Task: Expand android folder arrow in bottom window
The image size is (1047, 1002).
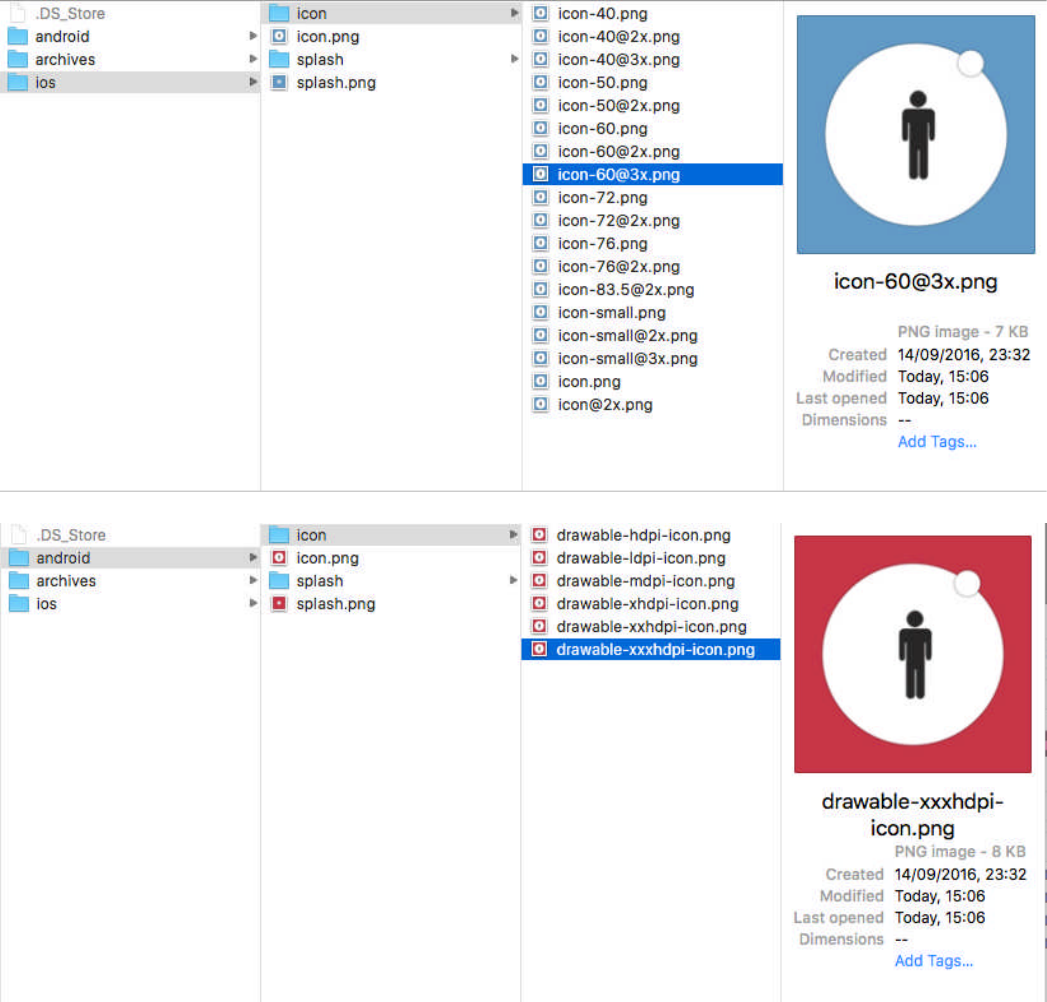Action: click(252, 557)
